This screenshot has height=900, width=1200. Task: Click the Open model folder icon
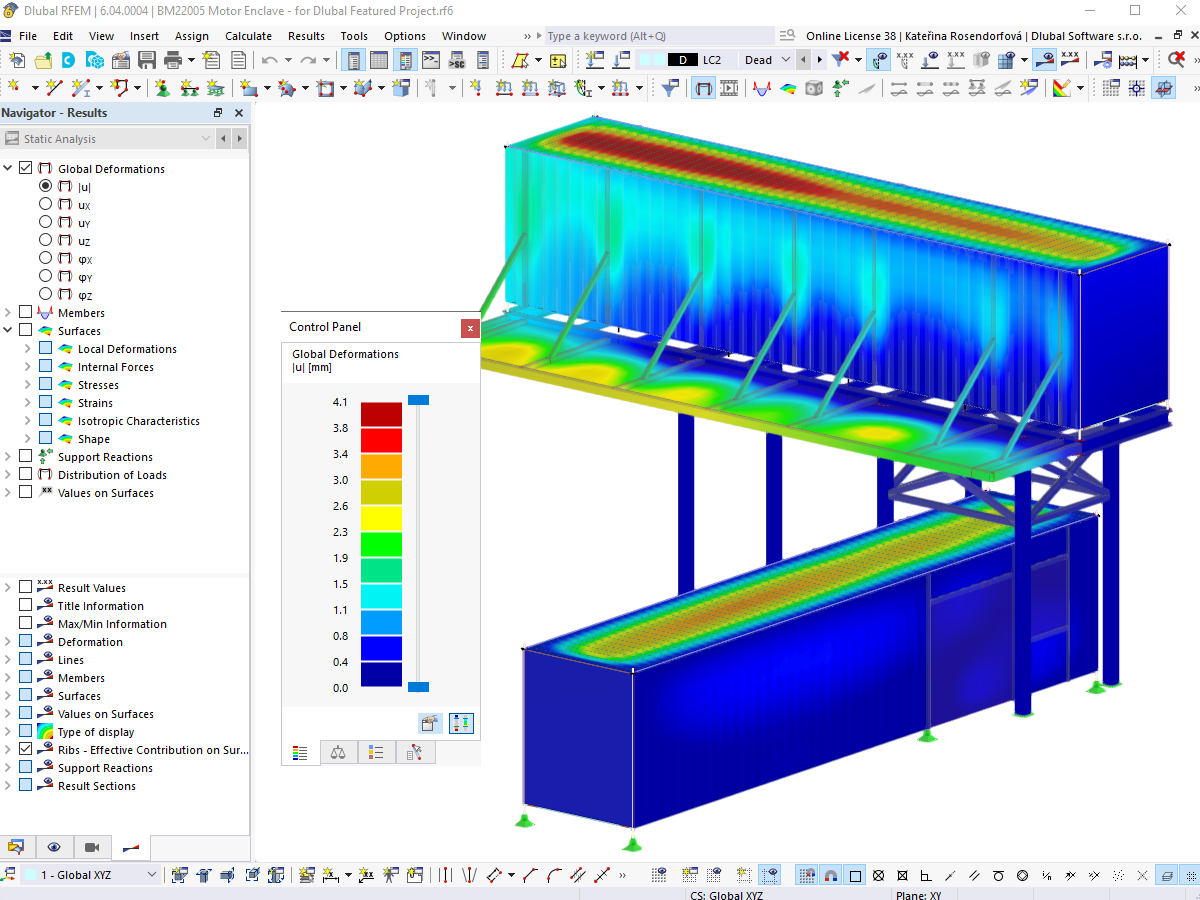tap(44, 60)
